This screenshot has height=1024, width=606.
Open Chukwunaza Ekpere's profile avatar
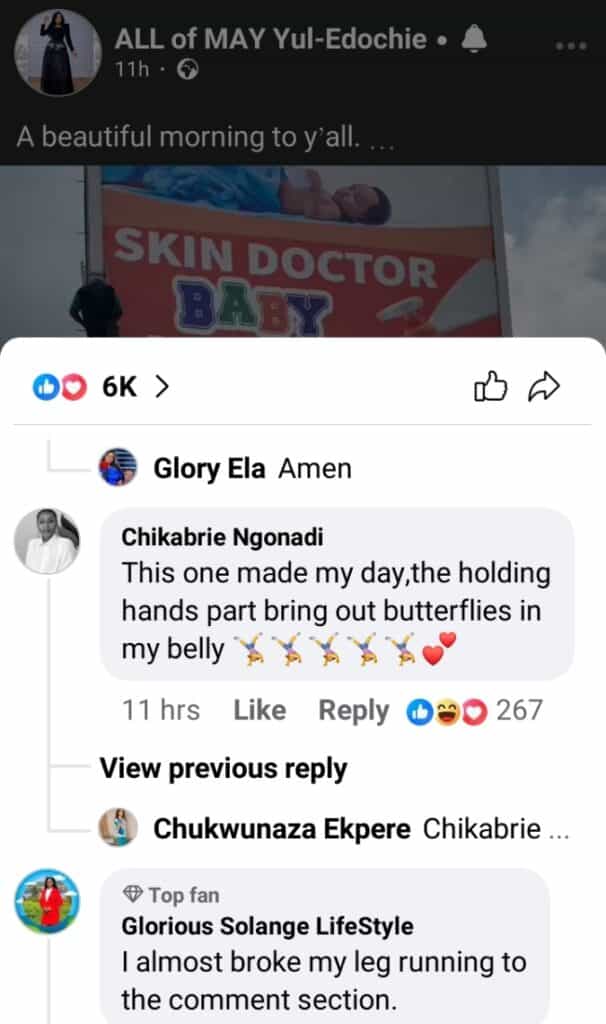(118, 828)
